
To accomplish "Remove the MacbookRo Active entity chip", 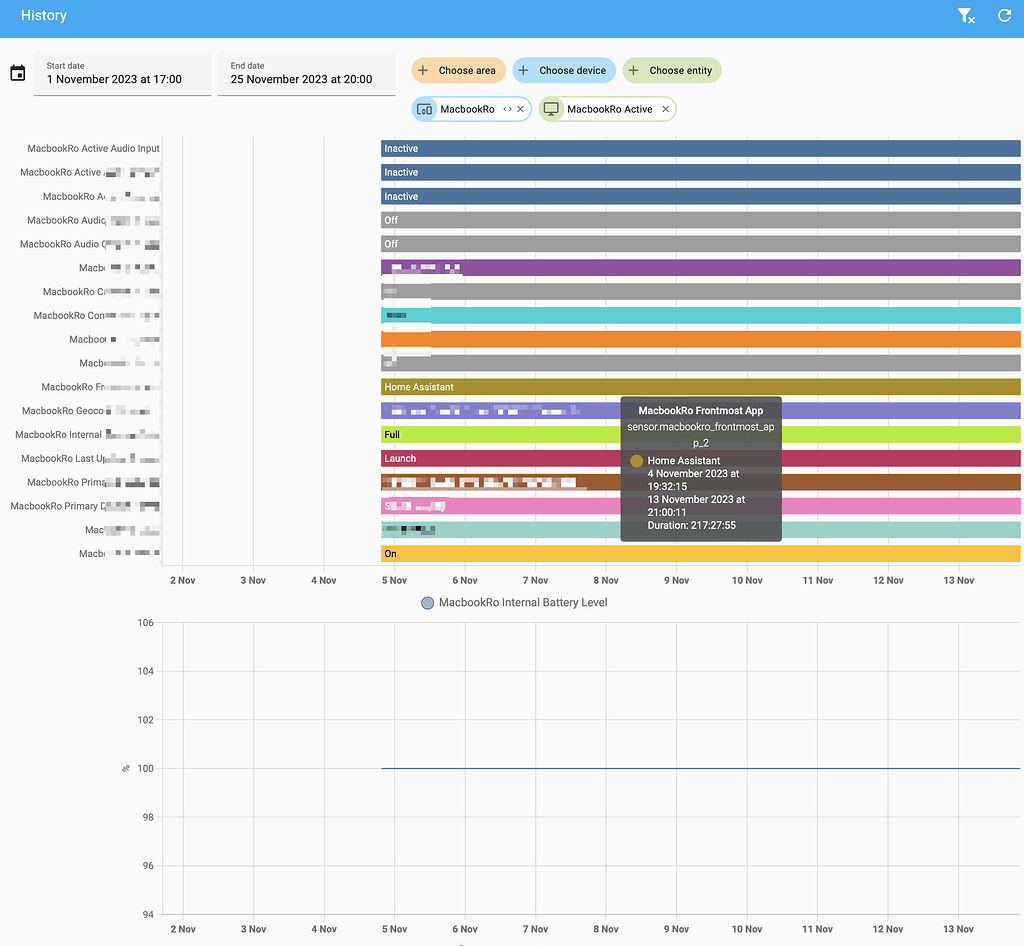I will pyautogui.click(x=665, y=109).
